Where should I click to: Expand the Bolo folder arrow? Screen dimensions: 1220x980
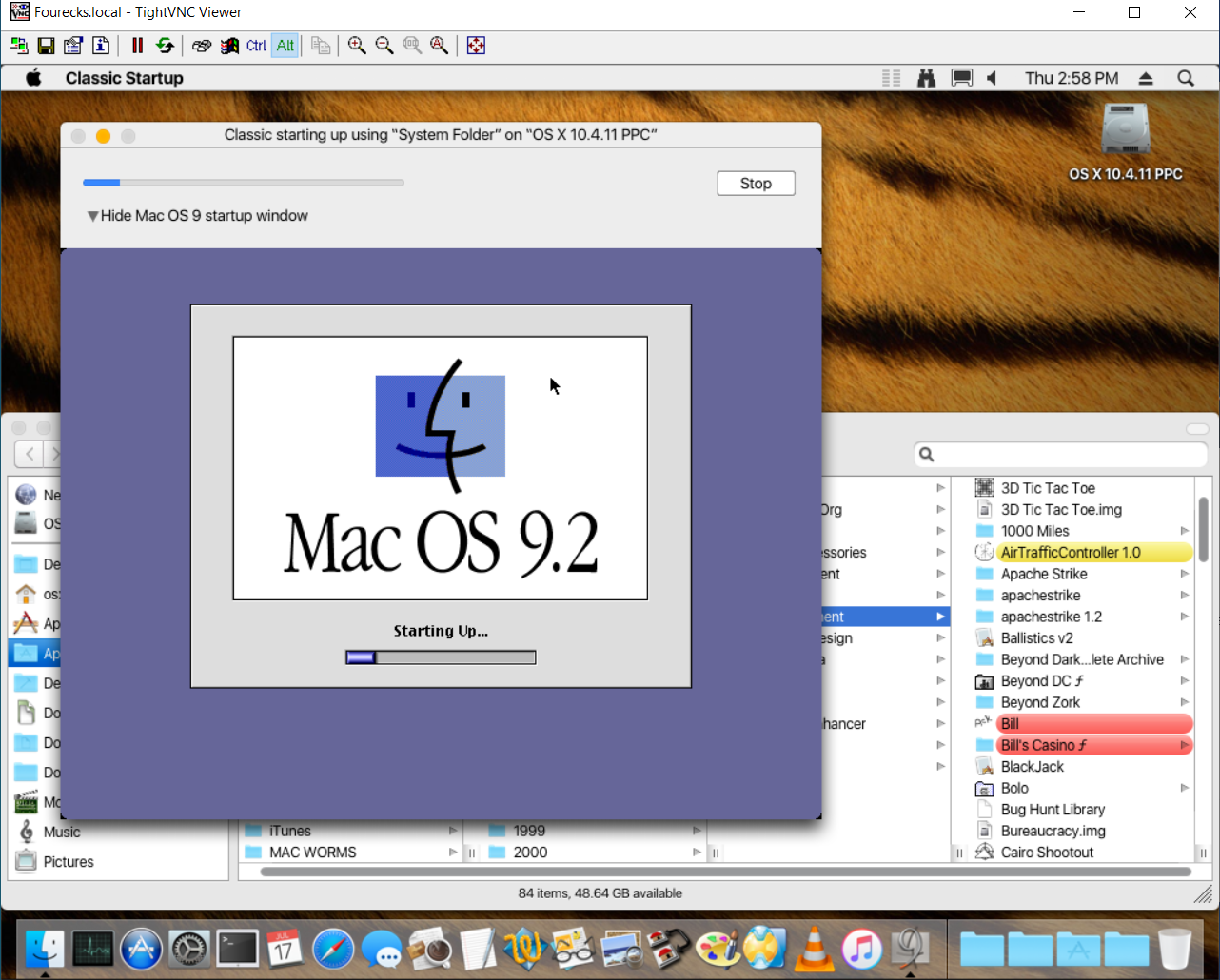click(x=1185, y=788)
